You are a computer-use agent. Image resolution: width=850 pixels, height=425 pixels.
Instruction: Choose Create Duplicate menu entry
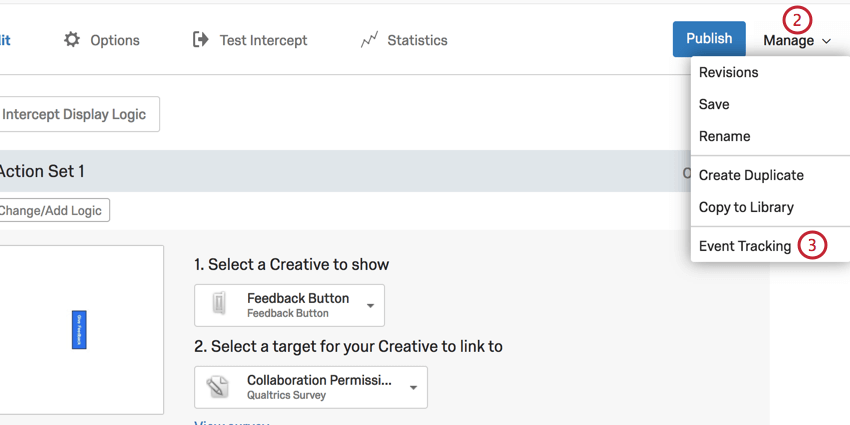(x=751, y=175)
